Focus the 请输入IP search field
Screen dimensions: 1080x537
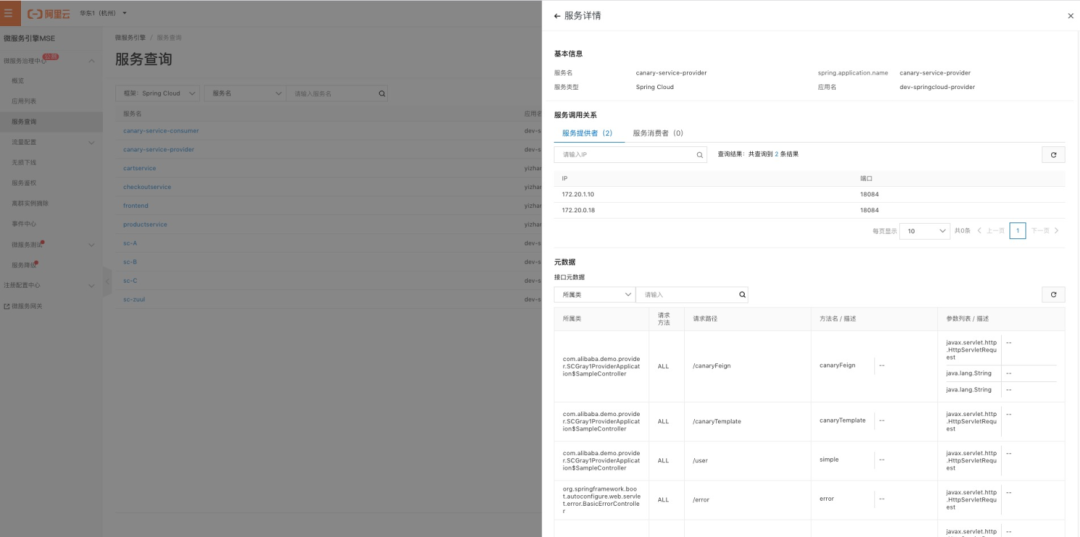point(630,155)
